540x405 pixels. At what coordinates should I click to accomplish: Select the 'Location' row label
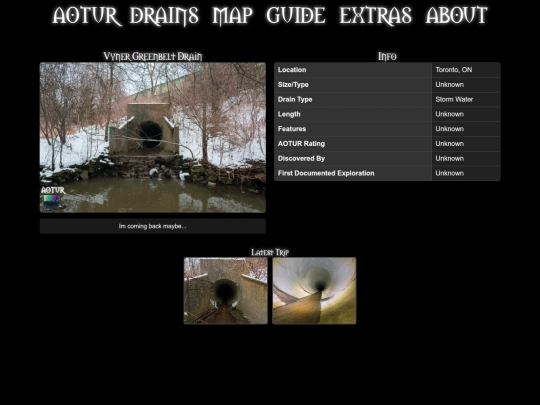pos(292,70)
